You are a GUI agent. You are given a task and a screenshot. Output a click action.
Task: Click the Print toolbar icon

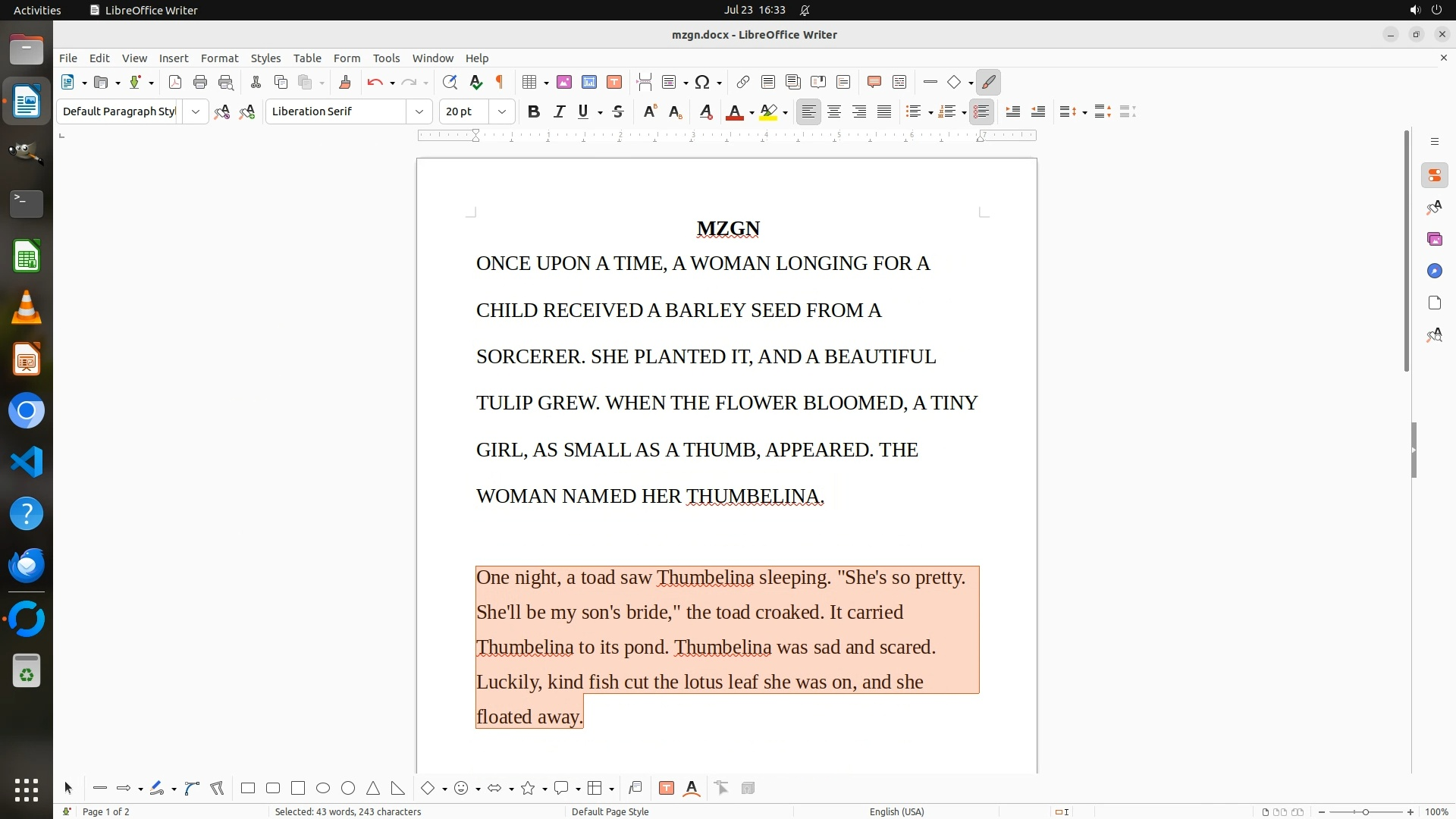coord(200,82)
